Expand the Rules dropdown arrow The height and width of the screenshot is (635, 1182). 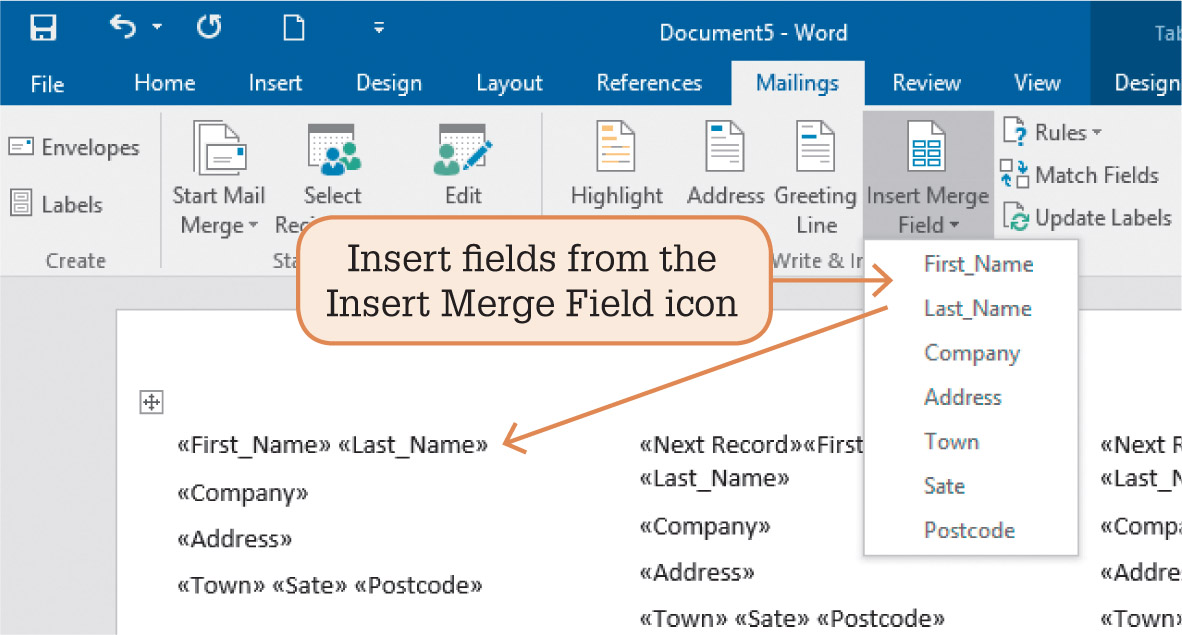tap(1097, 132)
